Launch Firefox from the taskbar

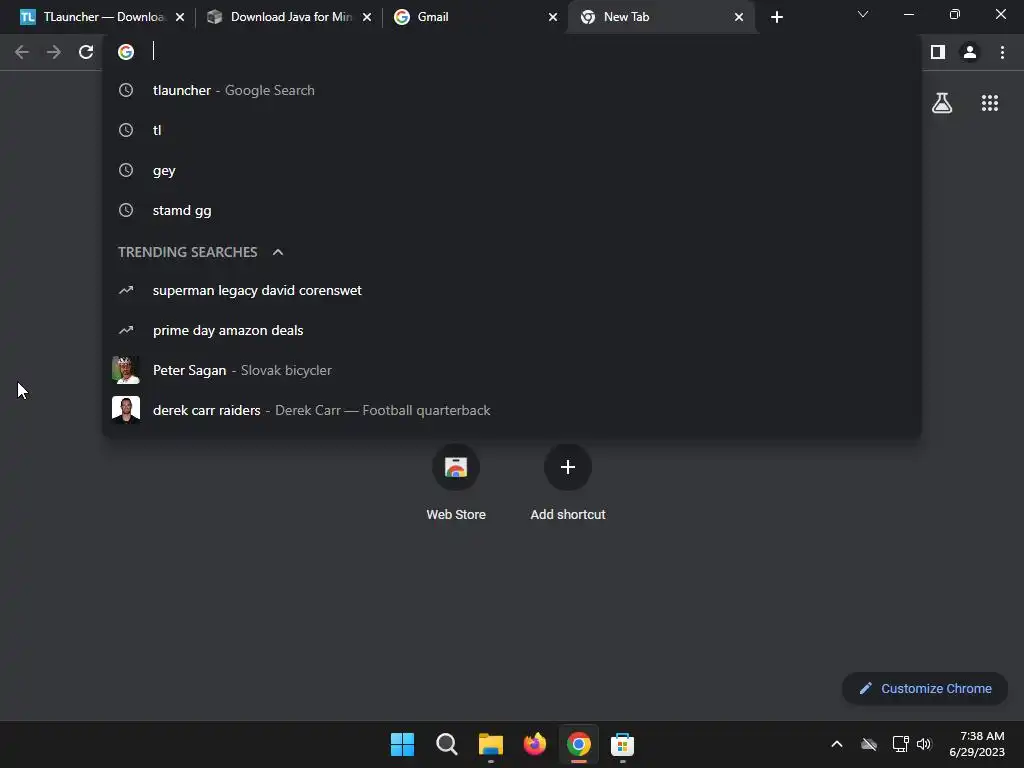(535, 744)
